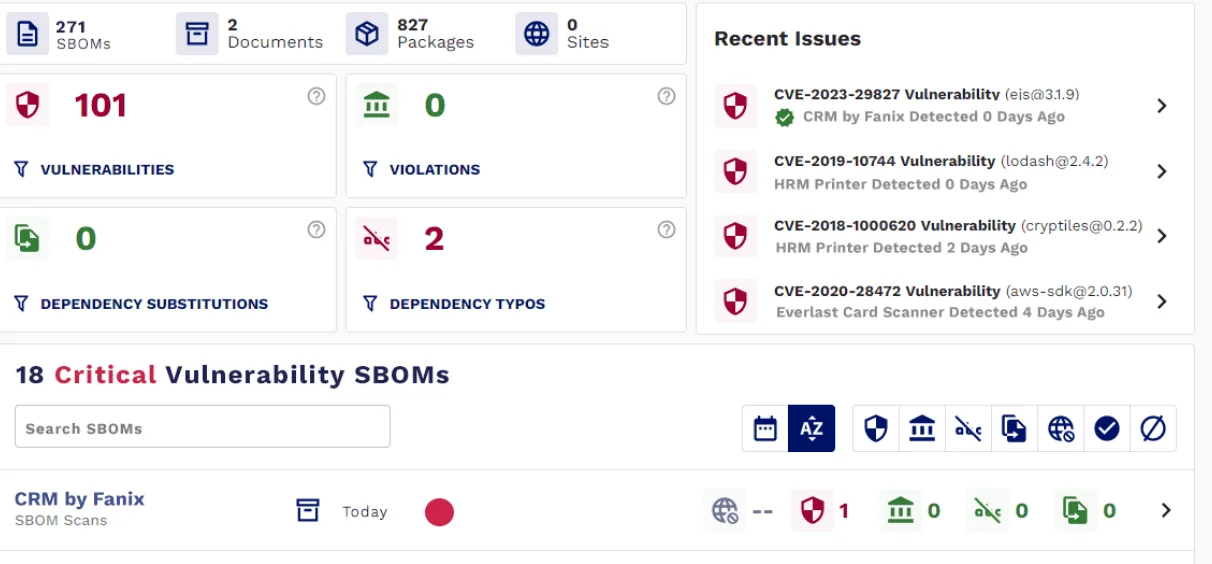The image size is (1212, 564).
Task: Click the Documents archive icon
Action: click(197, 34)
